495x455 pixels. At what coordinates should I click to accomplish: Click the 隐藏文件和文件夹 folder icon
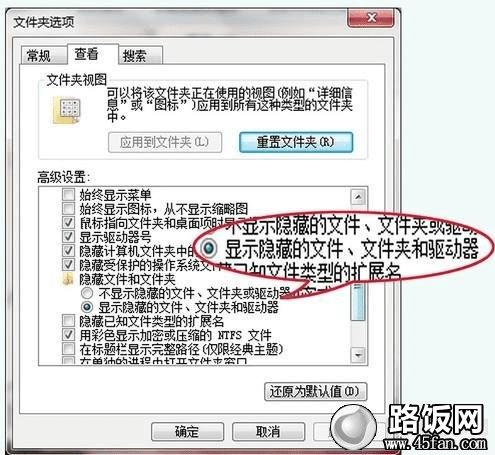(68, 279)
